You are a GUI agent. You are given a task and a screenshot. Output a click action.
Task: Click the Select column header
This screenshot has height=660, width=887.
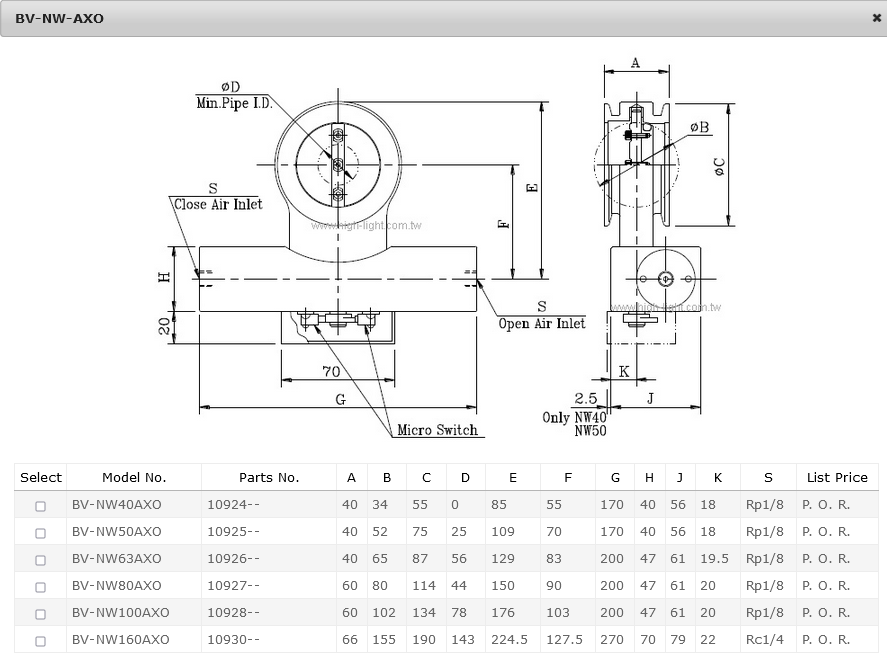(41, 478)
